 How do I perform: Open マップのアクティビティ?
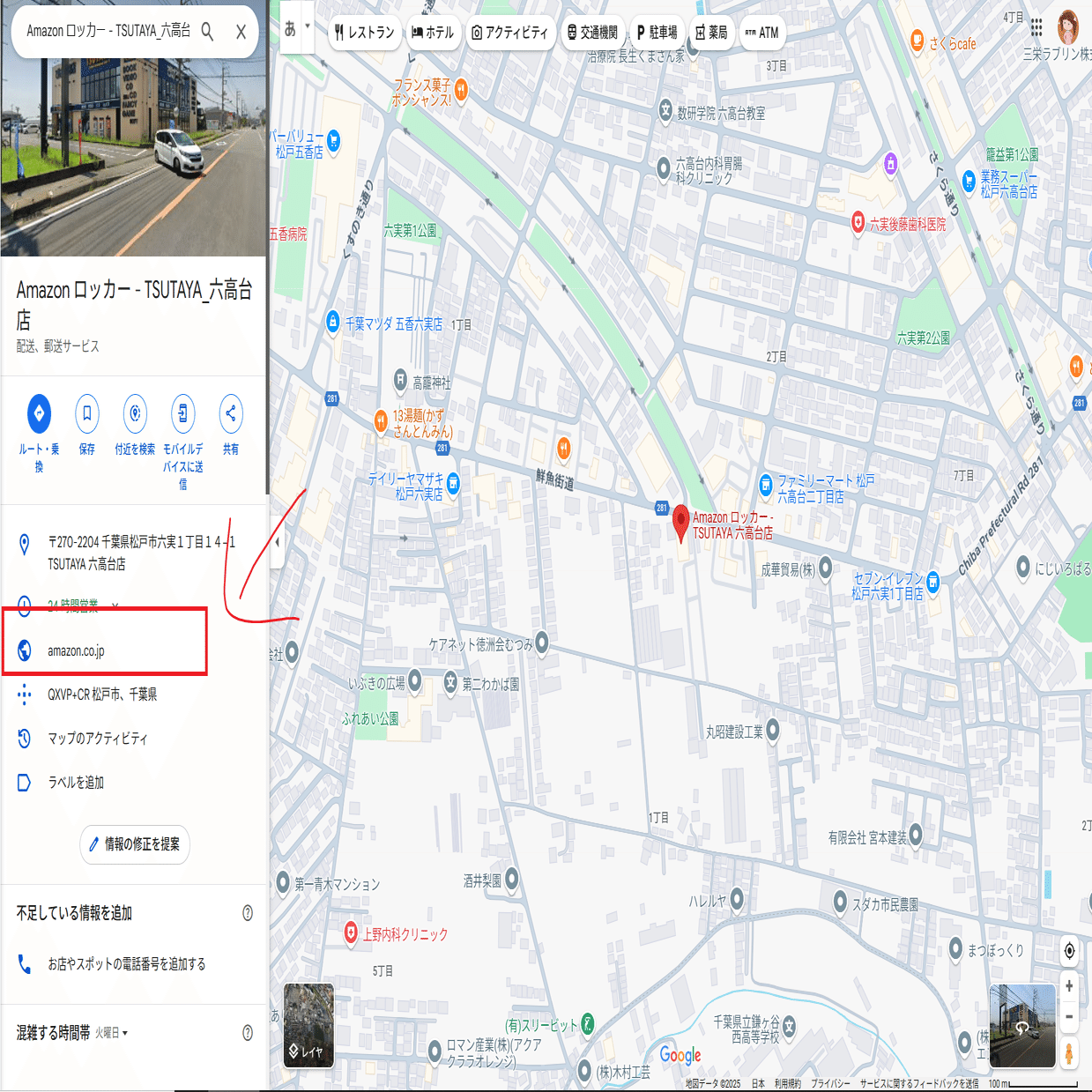tap(133, 739)
